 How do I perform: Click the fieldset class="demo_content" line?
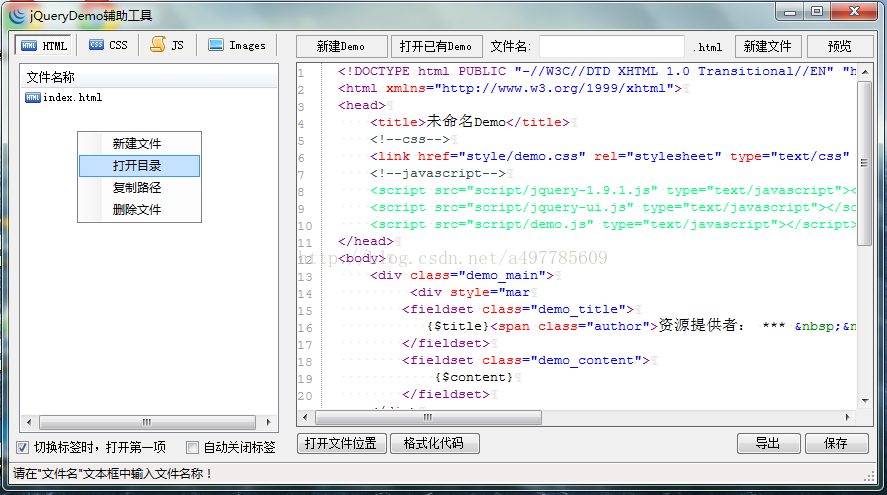click(526, 360)
